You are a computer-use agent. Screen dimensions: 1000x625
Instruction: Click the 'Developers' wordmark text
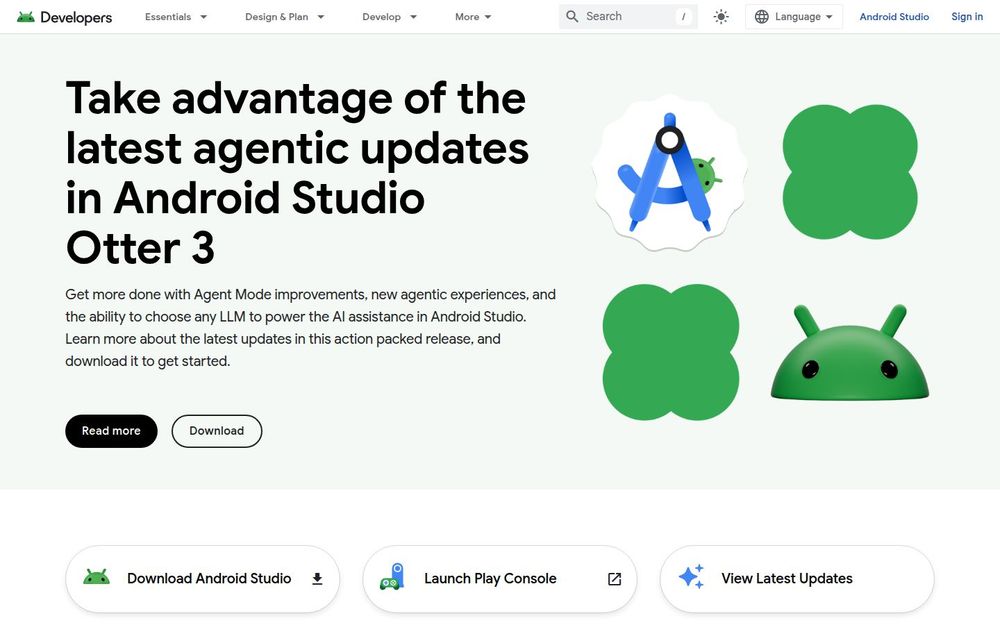76,17
